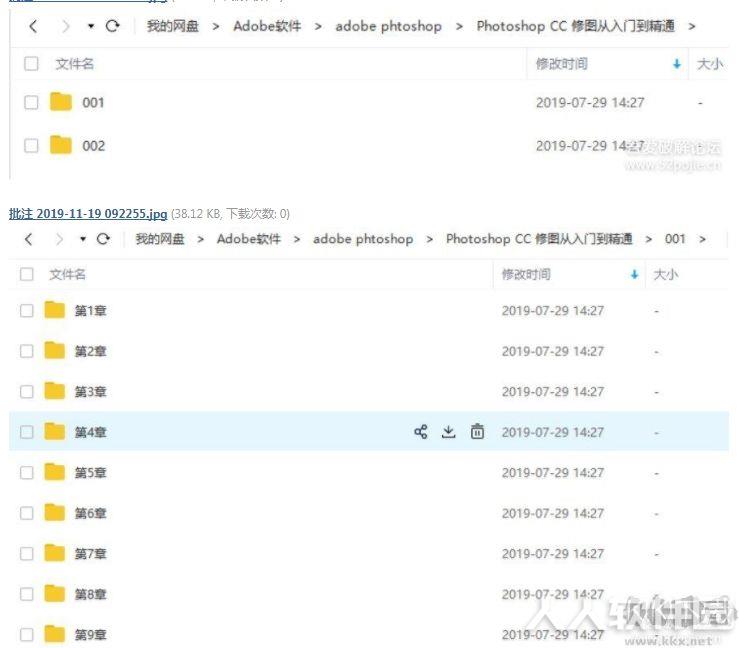Open 我的网盘 breadcrumb in upper browser

click(172, 26)
